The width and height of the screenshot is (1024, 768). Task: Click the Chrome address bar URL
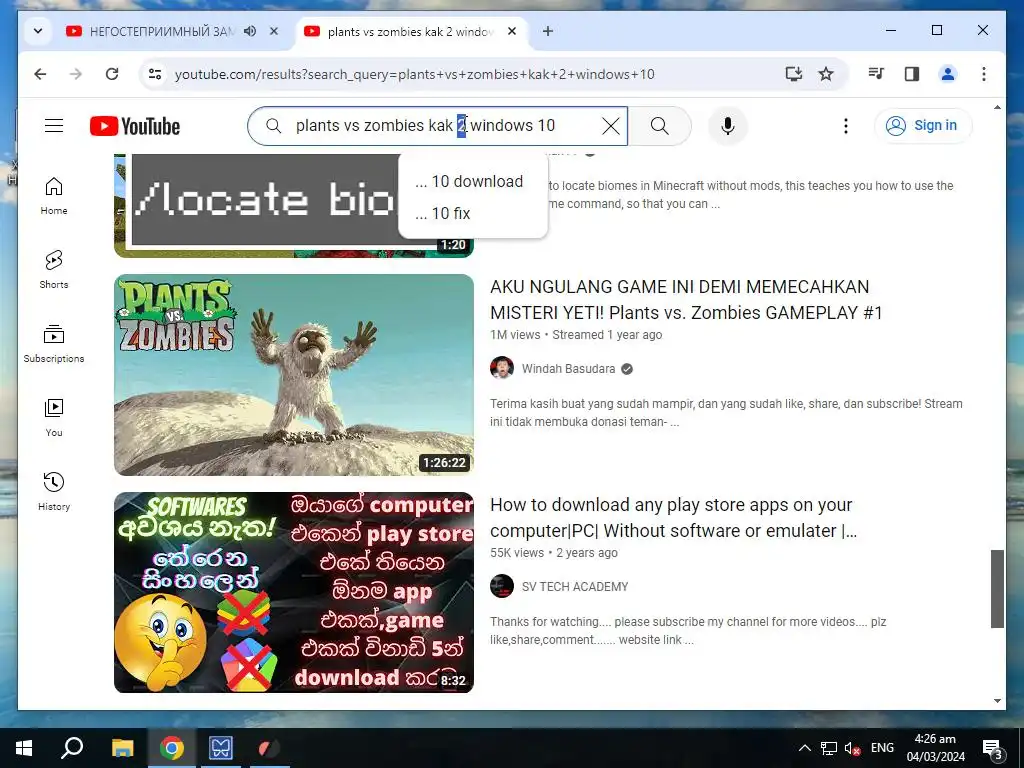click(x=415, y=74)
